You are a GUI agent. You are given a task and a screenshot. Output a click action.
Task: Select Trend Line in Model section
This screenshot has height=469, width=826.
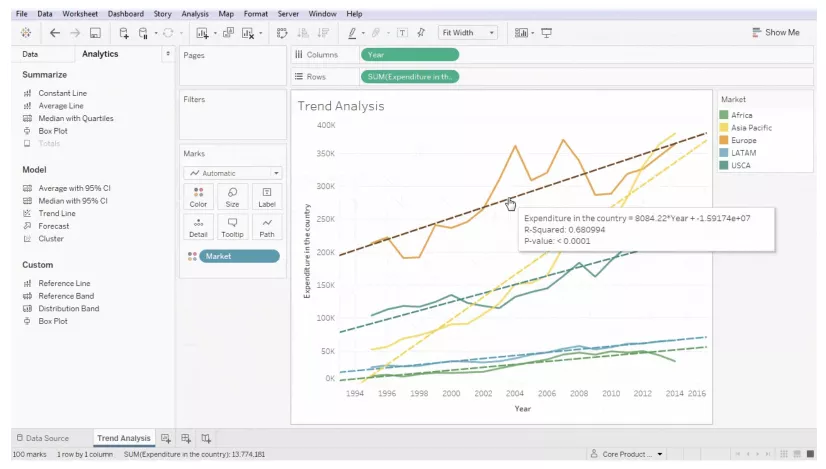pos(57,213)
